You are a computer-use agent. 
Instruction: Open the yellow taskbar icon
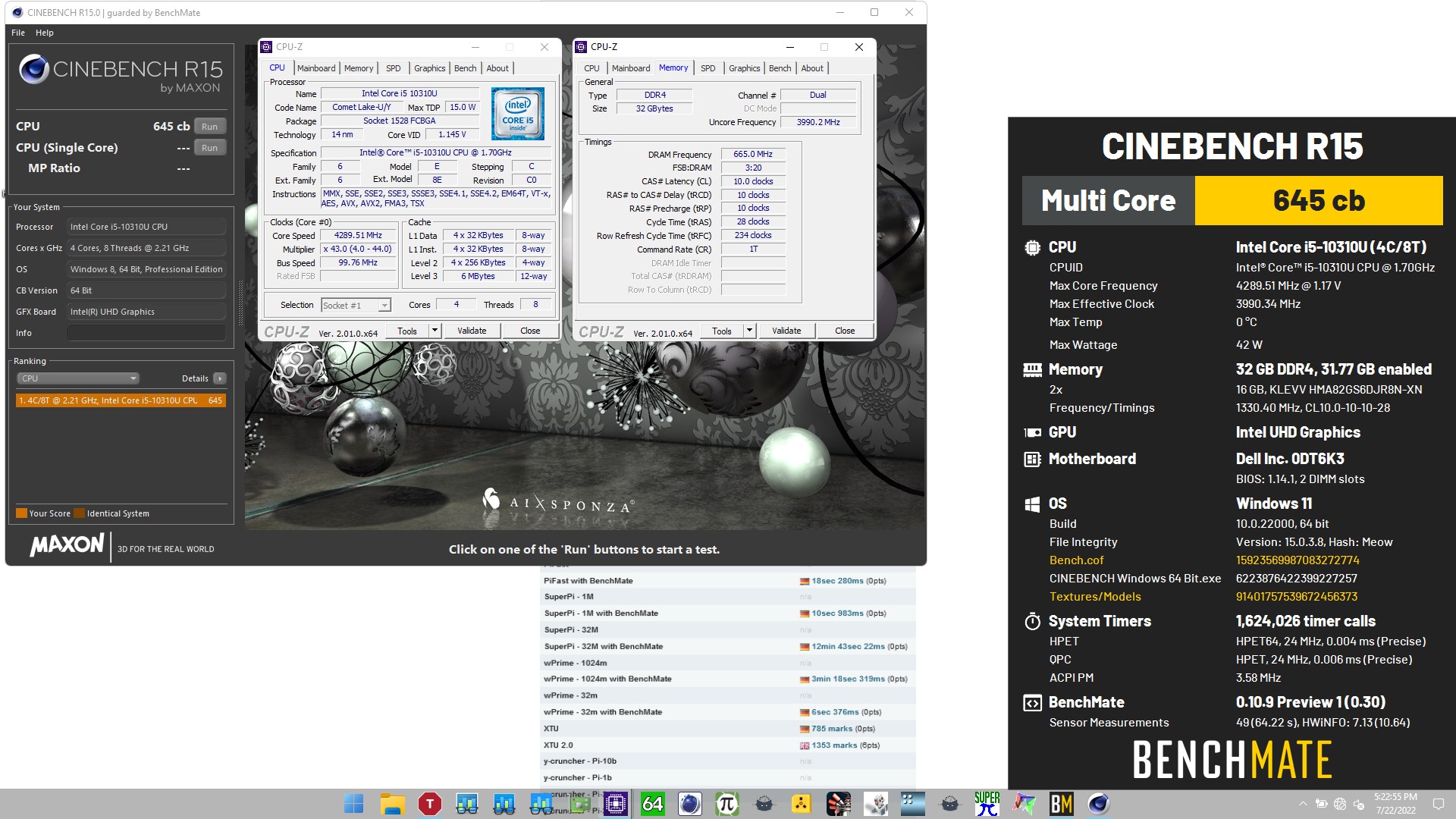pyautogui.click(x=801, y=804)
